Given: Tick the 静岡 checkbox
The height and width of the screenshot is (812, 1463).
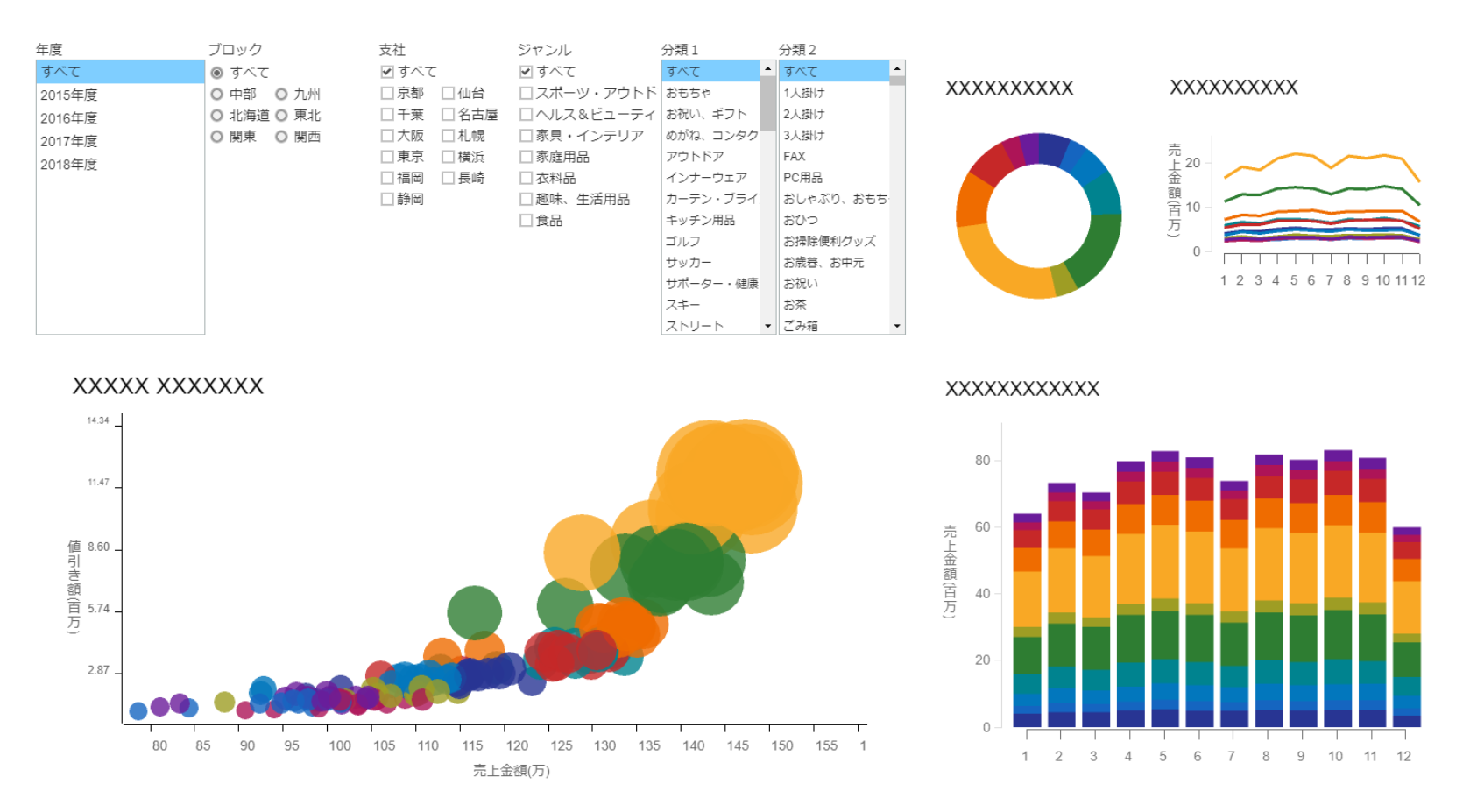Looking at the screenshot, I should click(387, 200).
